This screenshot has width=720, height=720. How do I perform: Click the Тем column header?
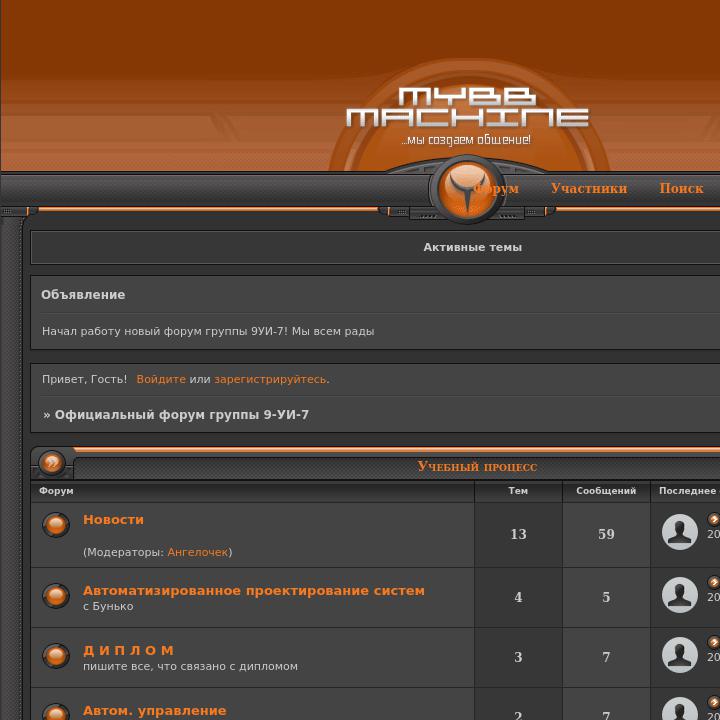click(518, 491)
